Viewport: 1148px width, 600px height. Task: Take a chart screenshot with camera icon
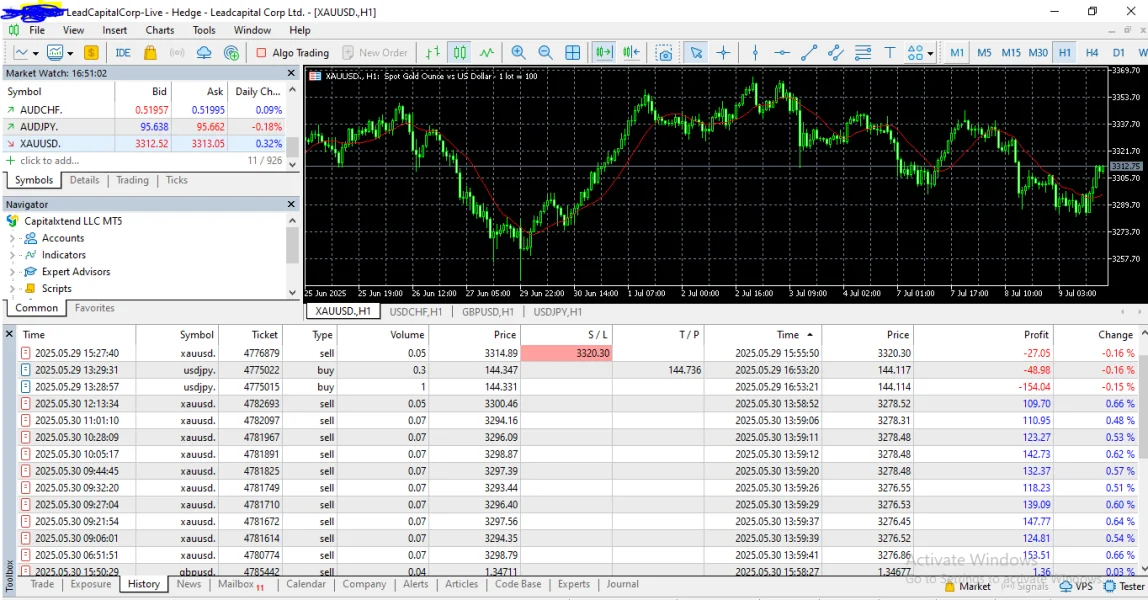click(664, 53)
